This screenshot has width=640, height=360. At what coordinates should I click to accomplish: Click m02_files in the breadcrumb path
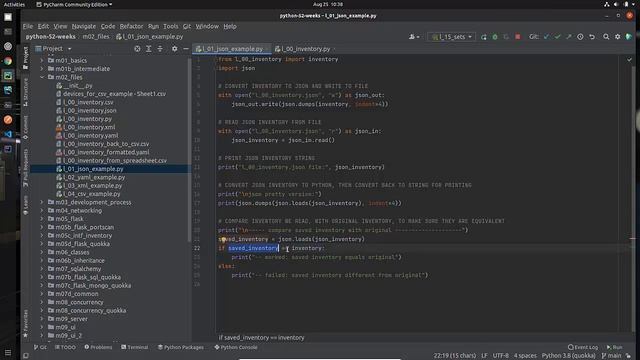pyautogui.click(x=96, y=37)
